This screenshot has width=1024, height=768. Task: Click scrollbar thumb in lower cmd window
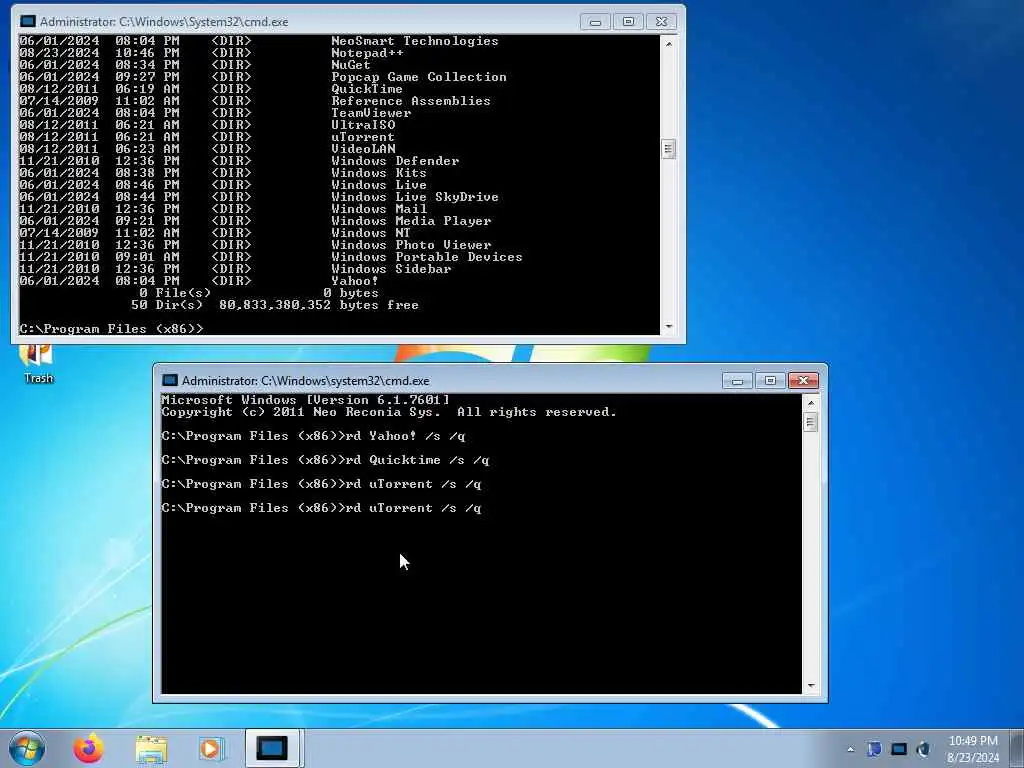click(810, 423)
